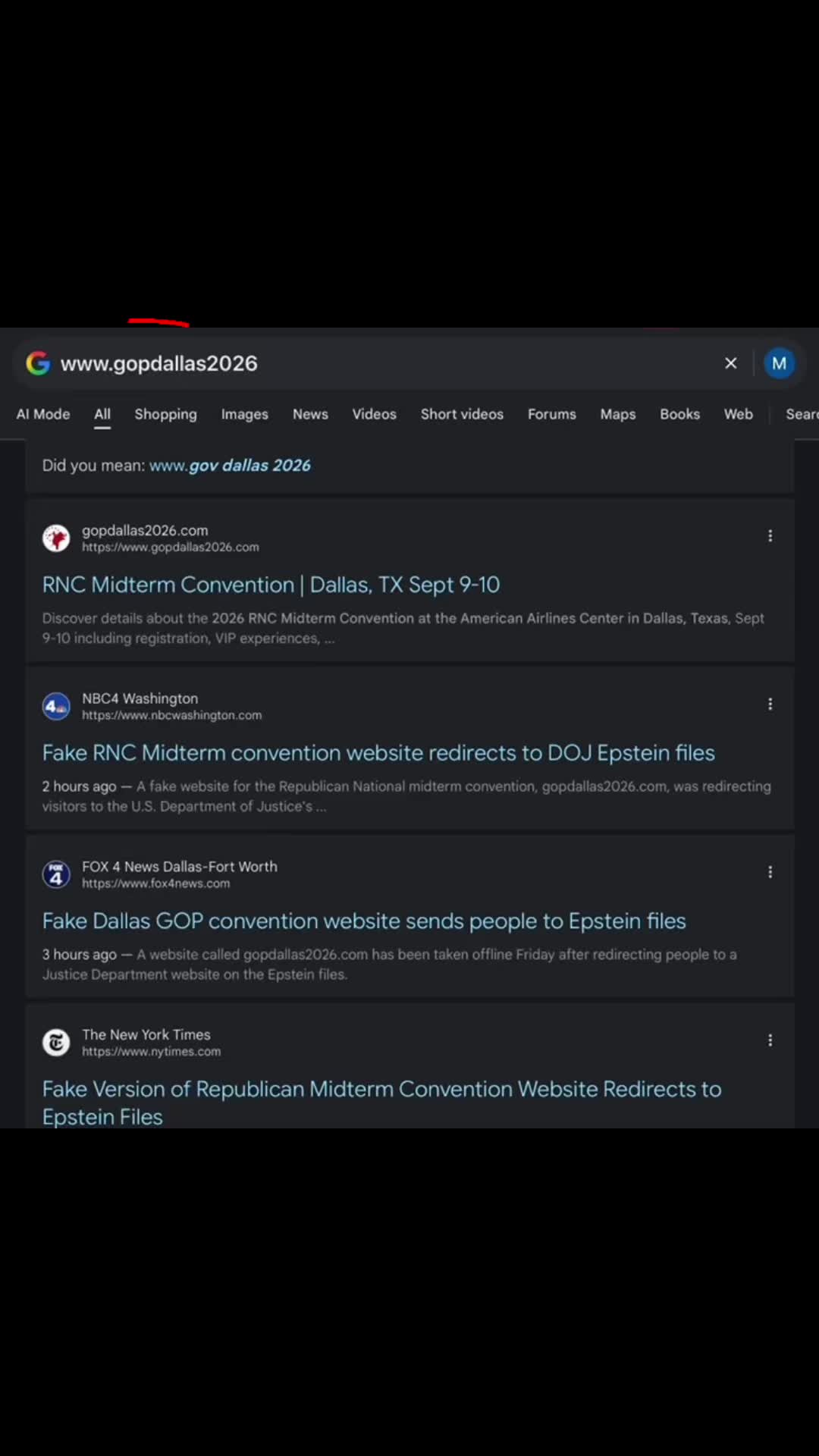Click The New York Times source name
Viewport: 819px width, 1456px height.
tap(146, 1035)
